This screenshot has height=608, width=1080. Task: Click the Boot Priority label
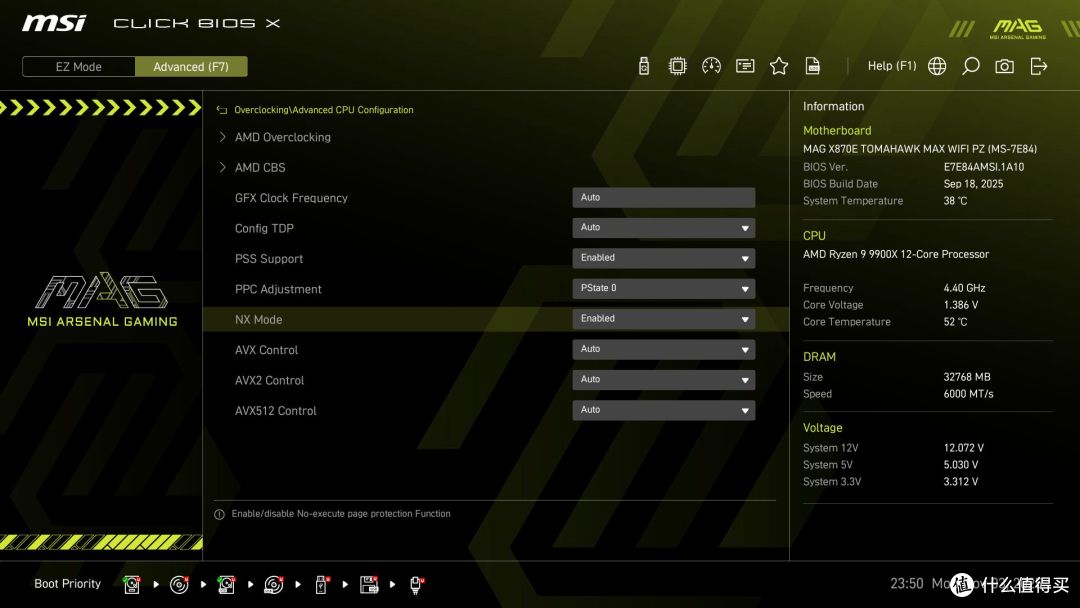pos(68,584)
